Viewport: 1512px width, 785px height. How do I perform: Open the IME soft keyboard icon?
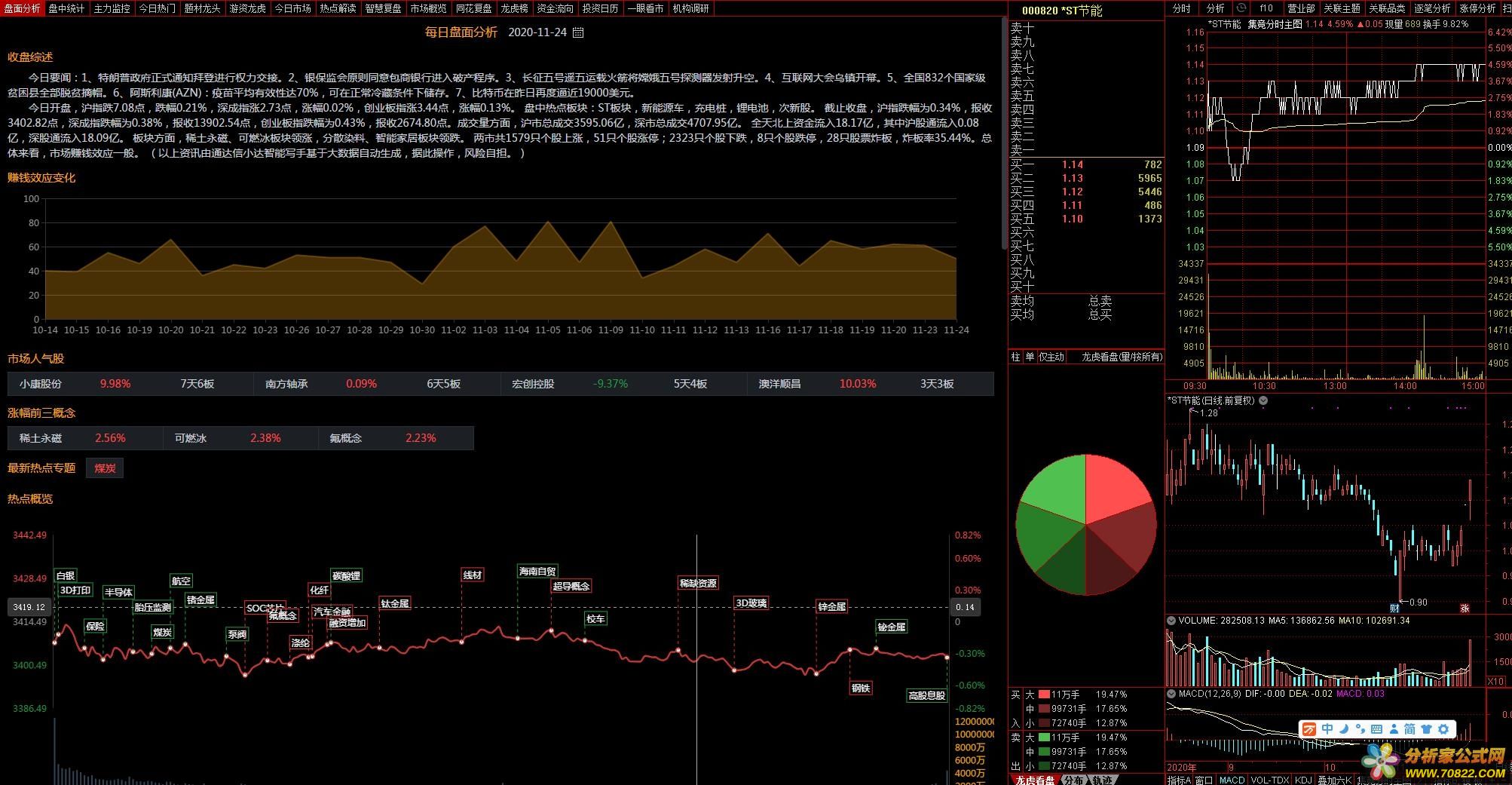[1376, 729]
